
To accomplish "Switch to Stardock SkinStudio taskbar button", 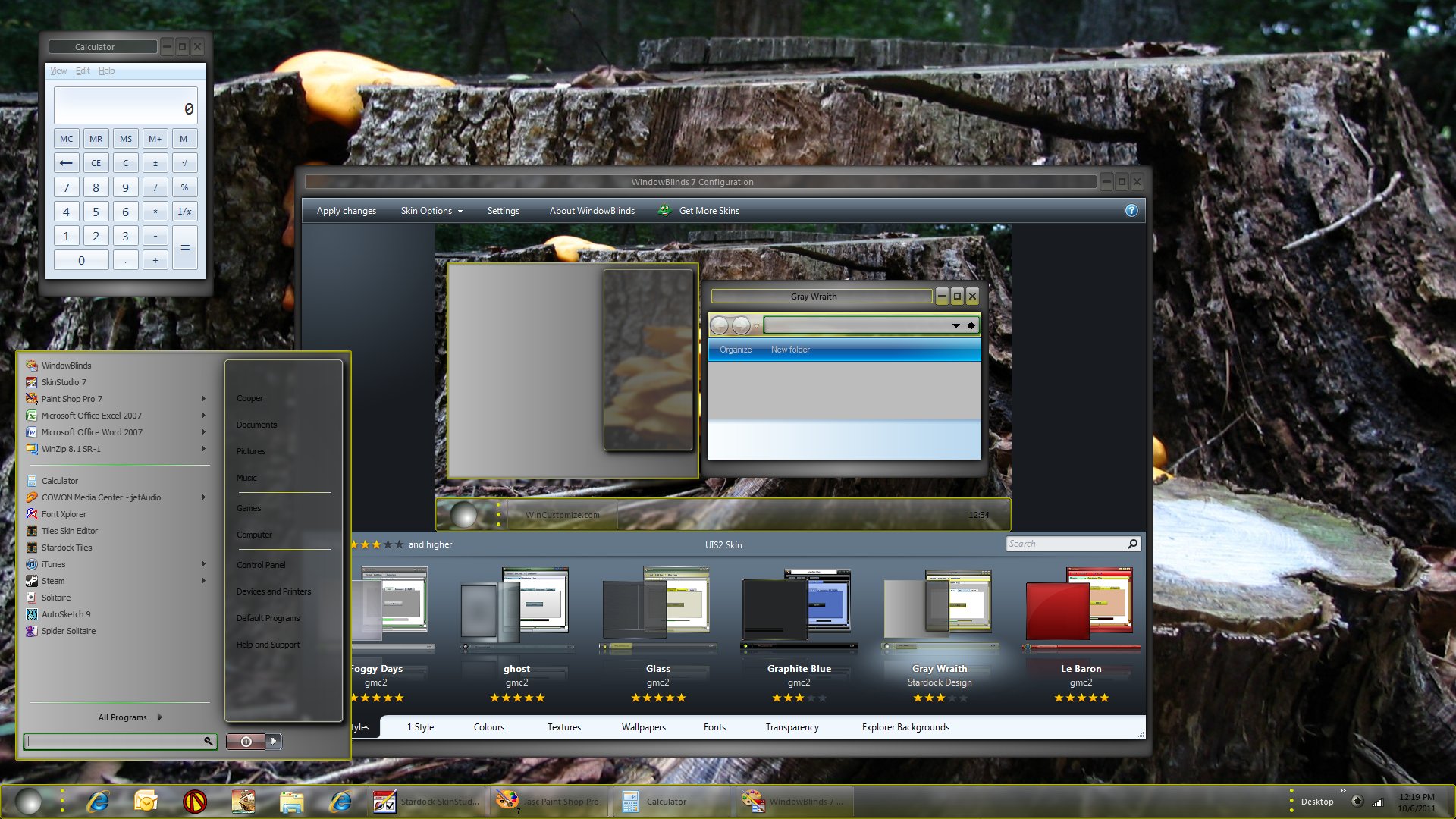I will pos(426,802).
